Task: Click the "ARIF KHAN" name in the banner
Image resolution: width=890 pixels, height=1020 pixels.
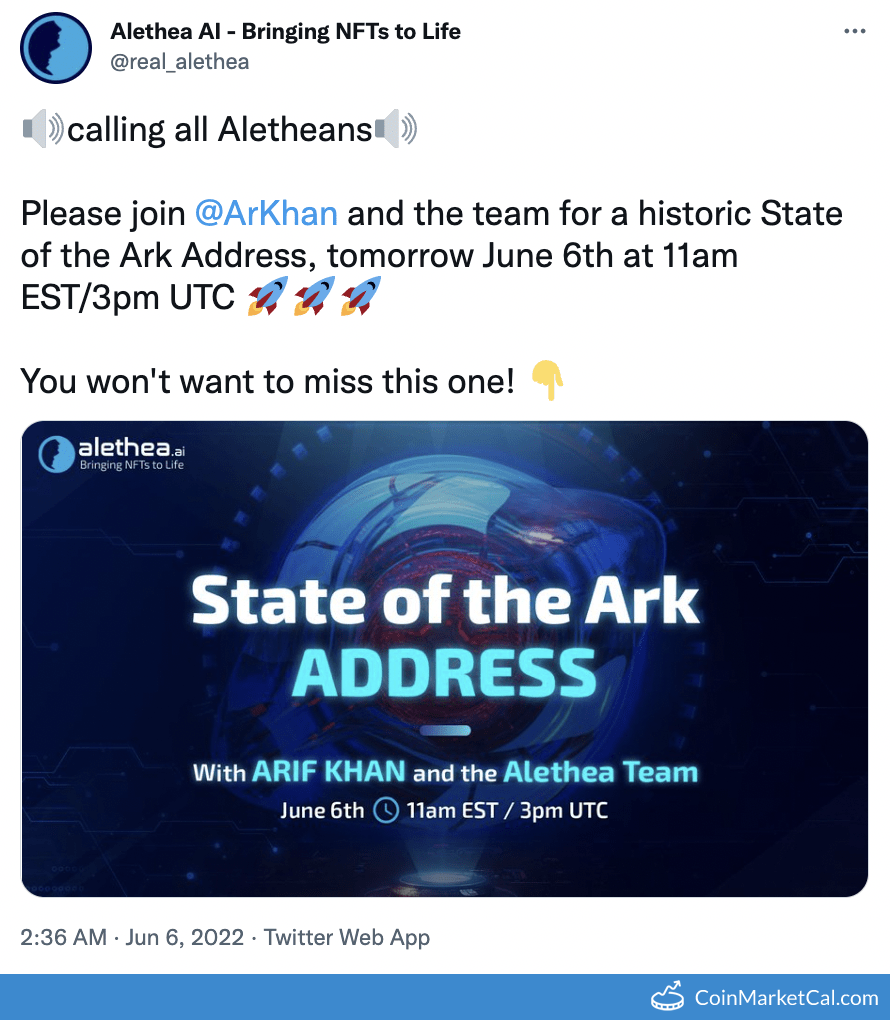Action: 329,772
